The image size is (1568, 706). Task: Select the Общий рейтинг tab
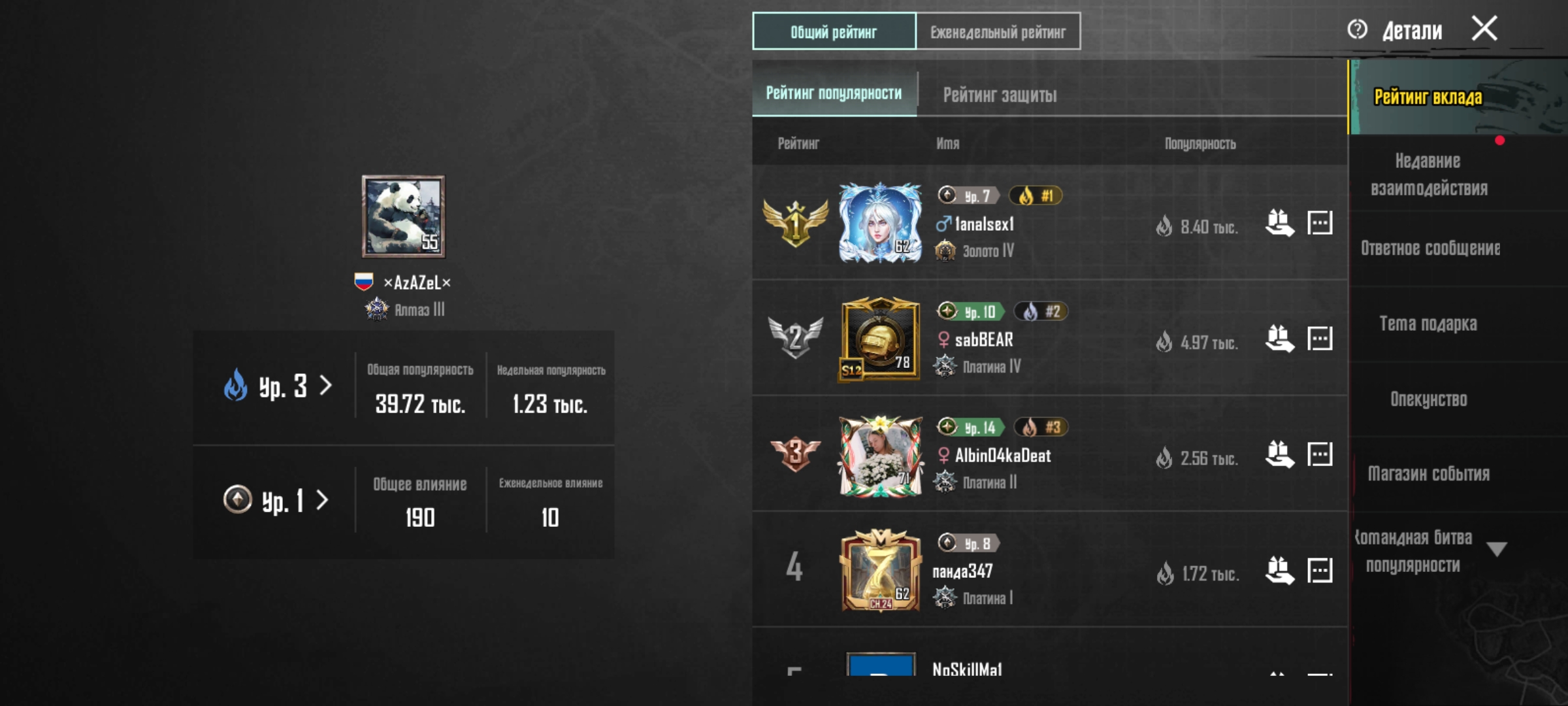(834, 31)
